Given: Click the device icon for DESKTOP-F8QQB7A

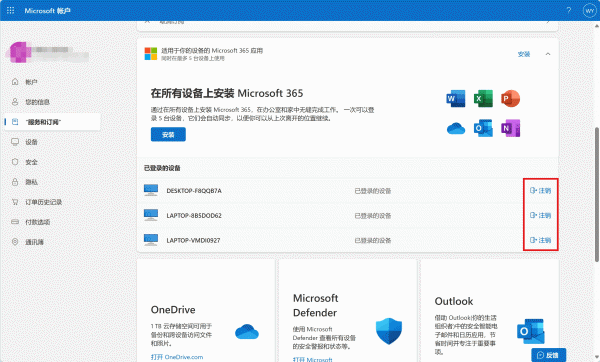Looking at the screenshot, I should (x=151, y=190).
